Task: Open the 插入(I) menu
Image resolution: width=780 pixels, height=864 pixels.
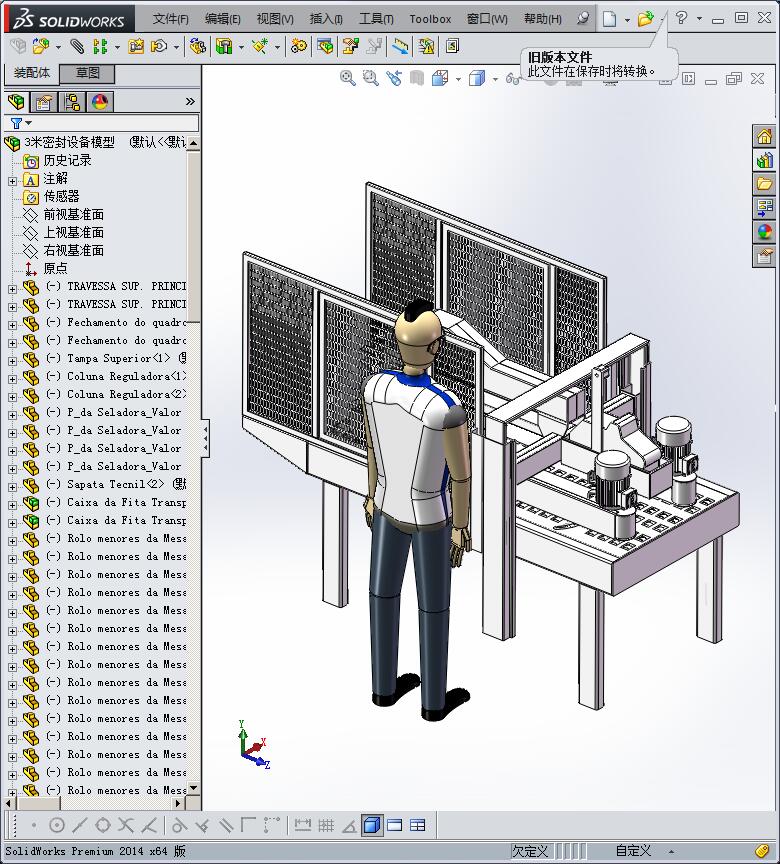Action: tap(326, 19)
